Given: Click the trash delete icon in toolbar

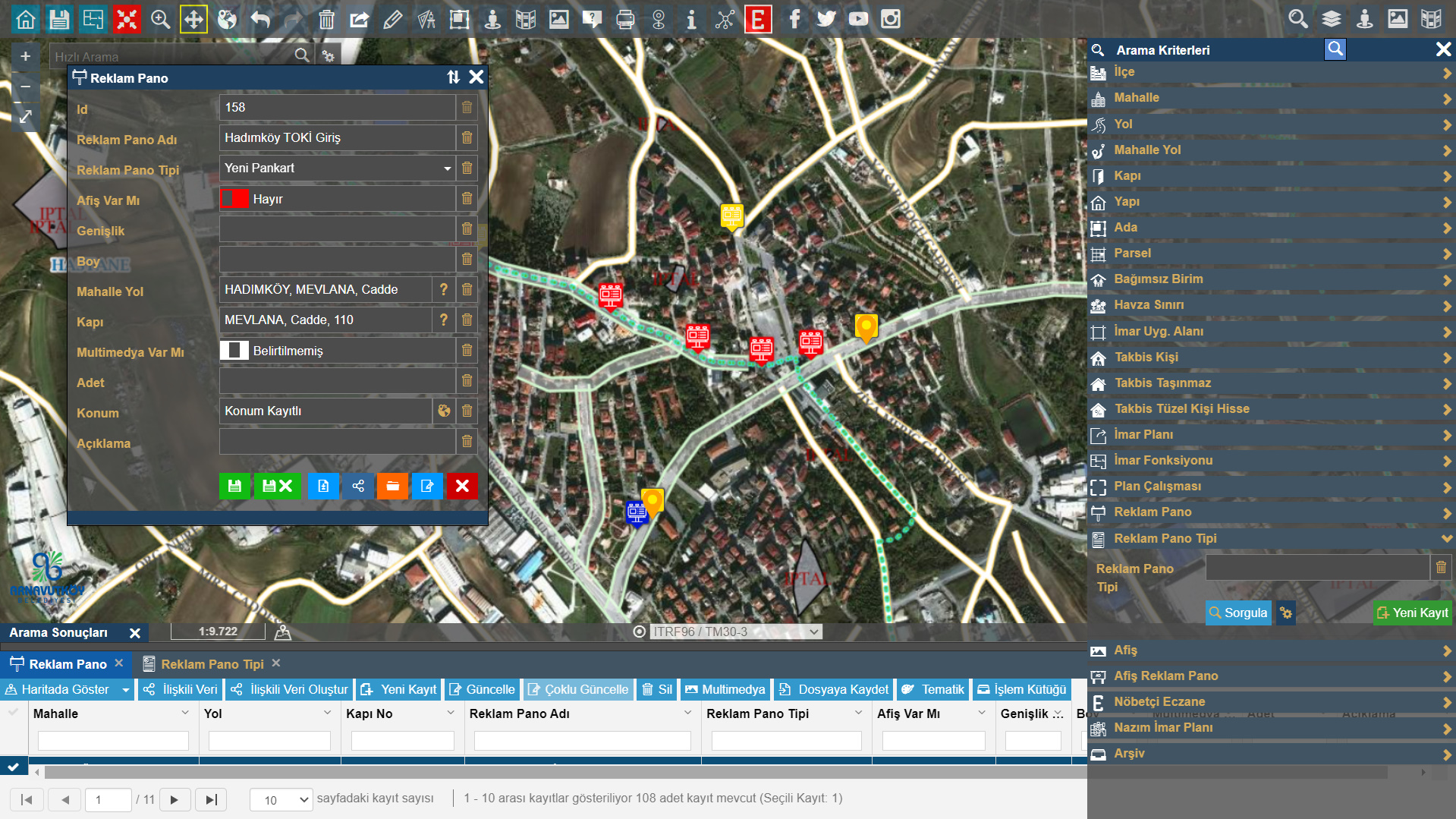Looking at the screenshot, I should tap(326, 19).
